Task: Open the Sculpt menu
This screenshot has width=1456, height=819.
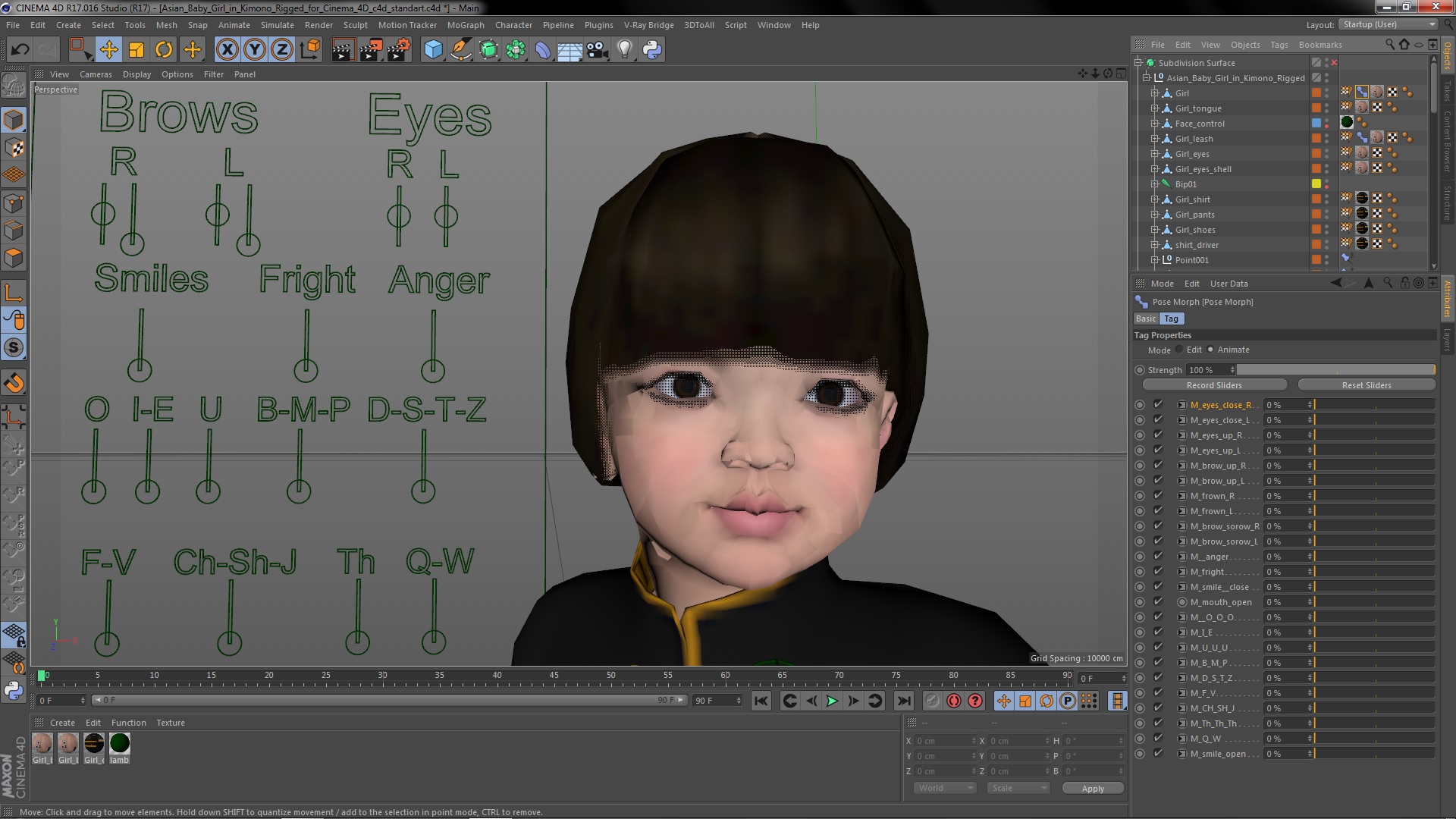Action: coord(355,25)
